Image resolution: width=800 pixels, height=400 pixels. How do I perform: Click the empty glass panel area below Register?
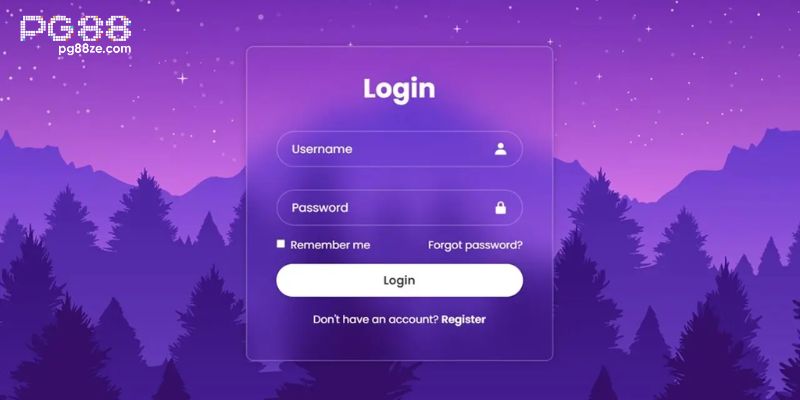(399, 344)
